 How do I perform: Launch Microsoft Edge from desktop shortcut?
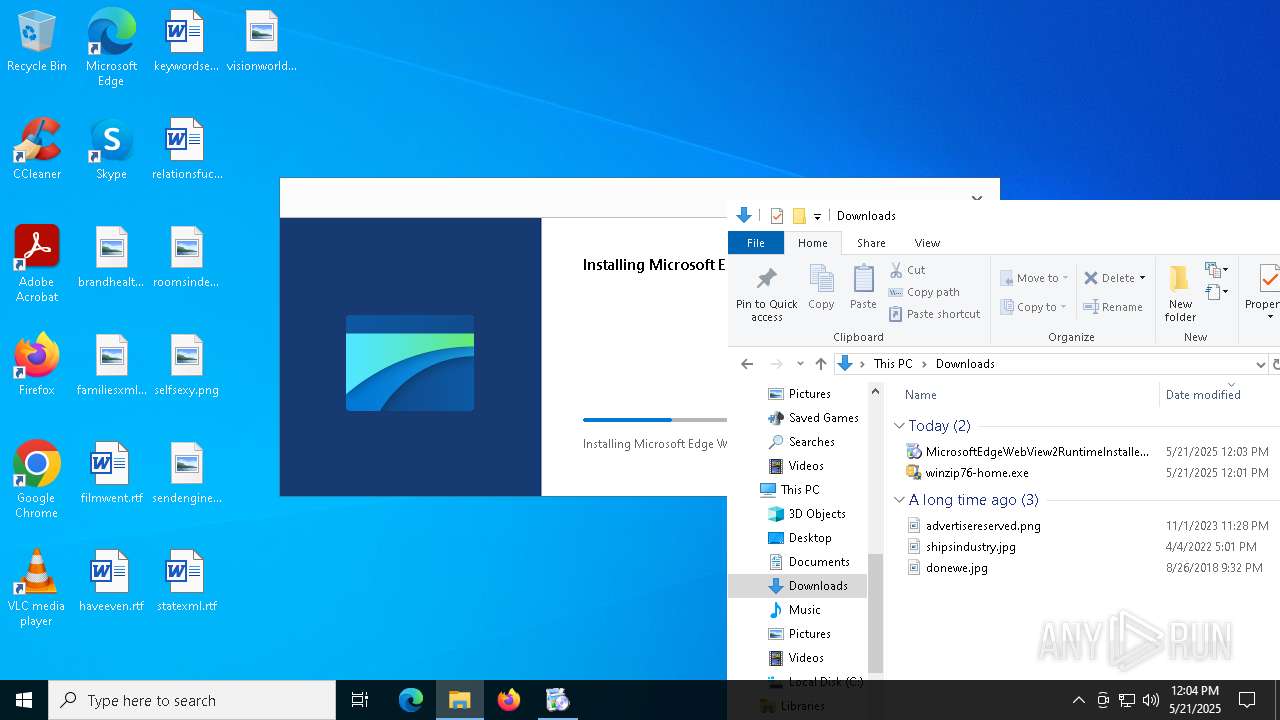tap(111, 47)
